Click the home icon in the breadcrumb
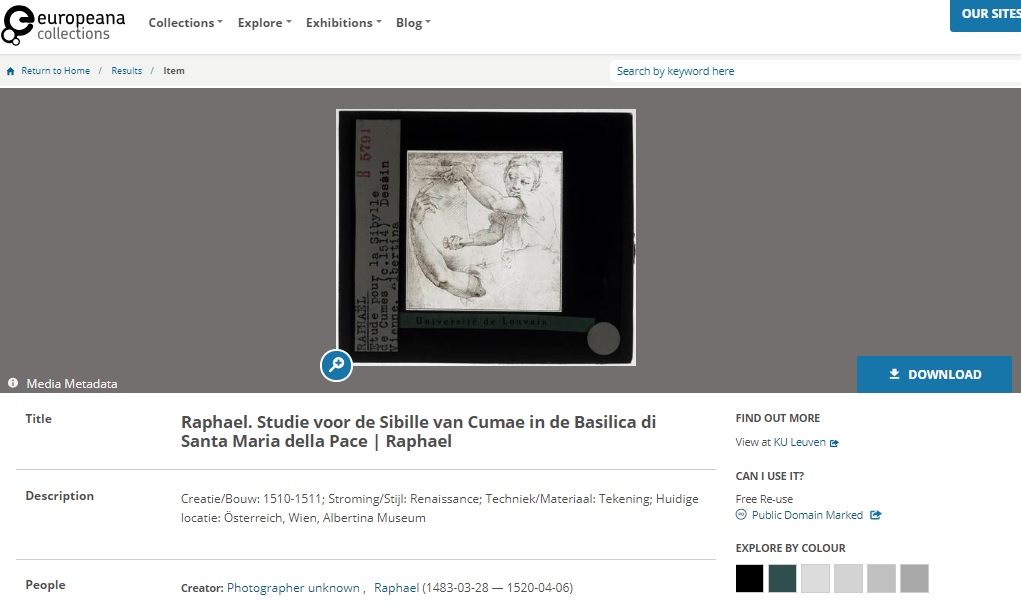 [x=10, y=71]
